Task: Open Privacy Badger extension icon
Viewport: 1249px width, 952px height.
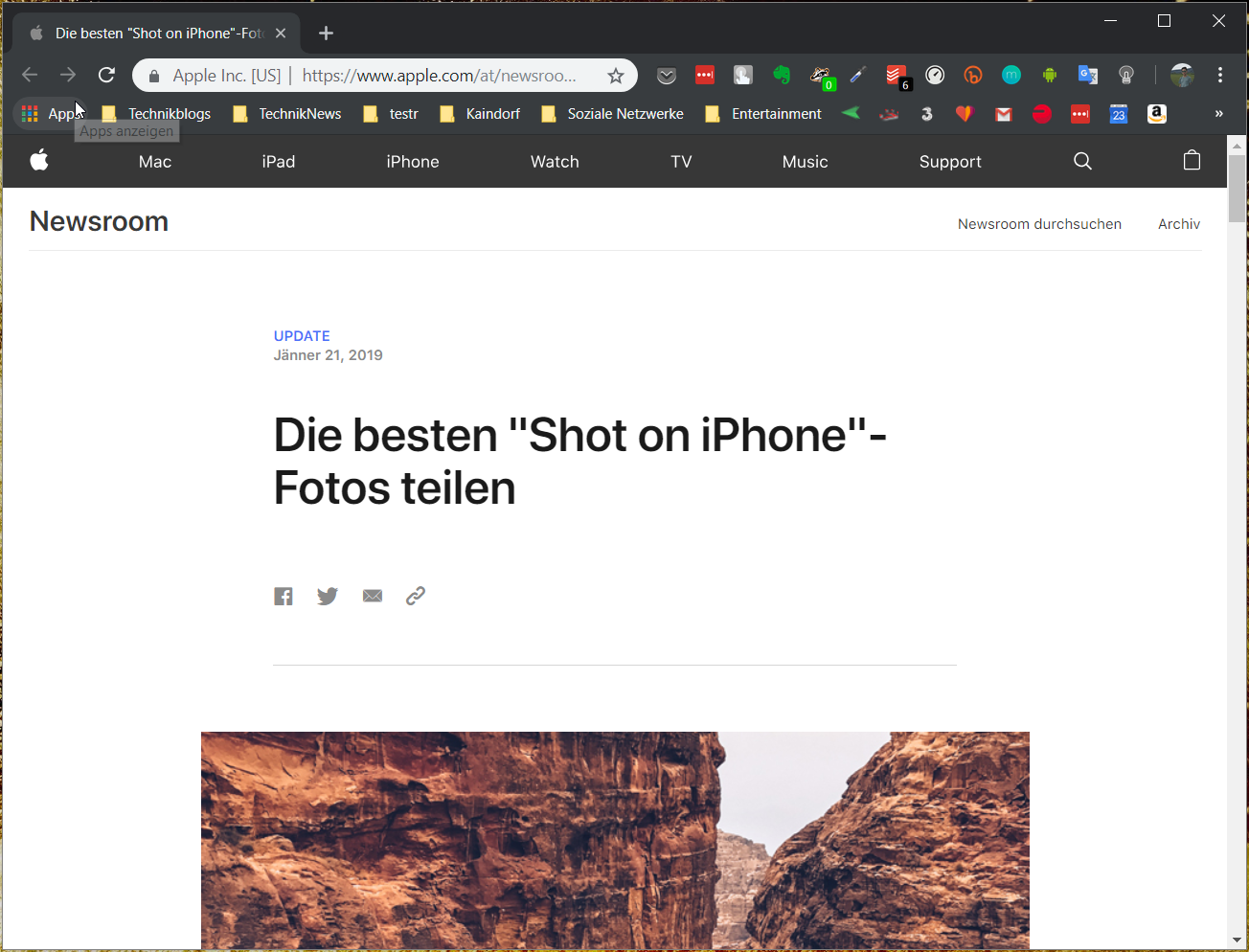Action: 821,76
